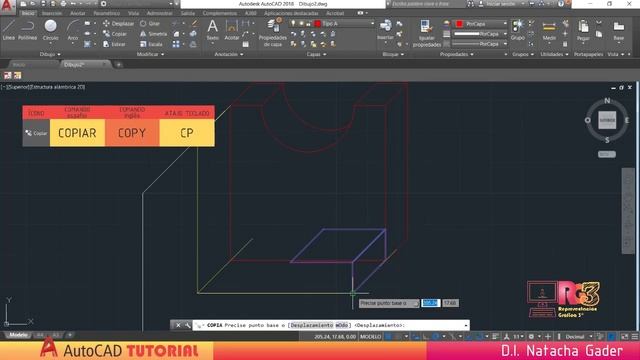Click the command line customize wrench icon
Screen dimensions: 640x360
187,325
